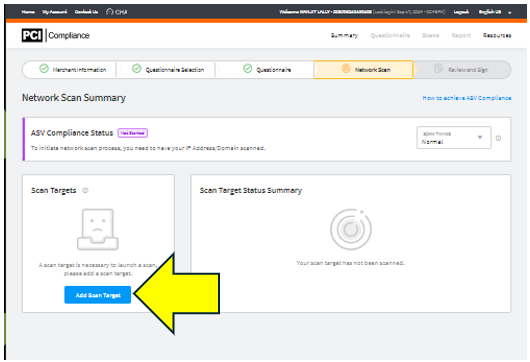Click the info icon next to Scan Targets
The height and width of the screenshot is (362, 530).
pos(85,190)
